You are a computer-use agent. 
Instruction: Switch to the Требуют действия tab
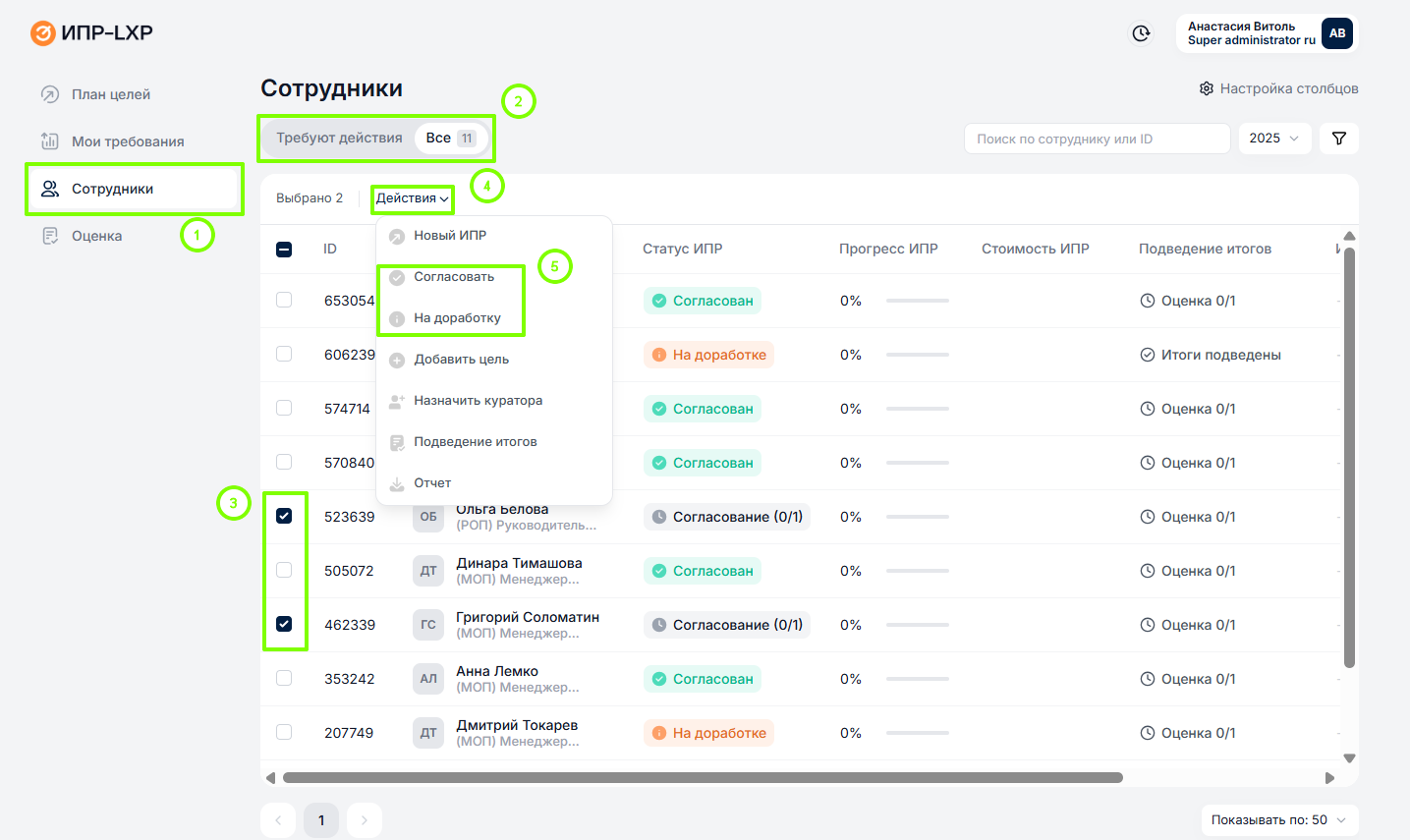pyautogui.click(x=339, y=139)
